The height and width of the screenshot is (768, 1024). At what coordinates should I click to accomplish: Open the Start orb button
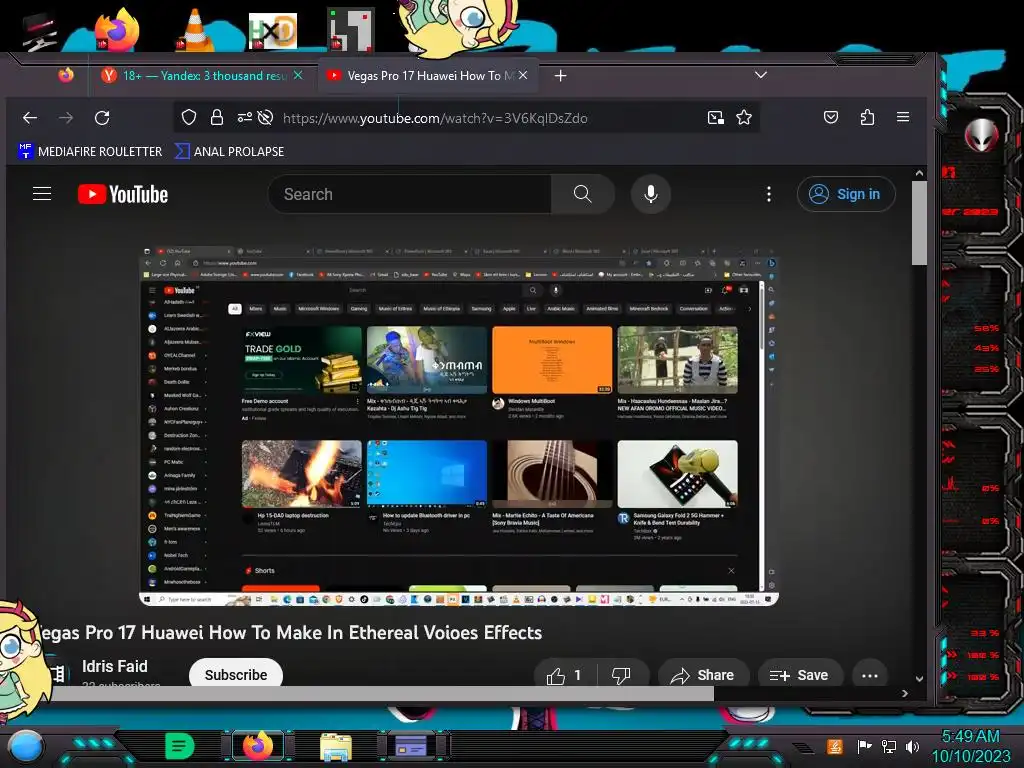[x=26, y=746]
